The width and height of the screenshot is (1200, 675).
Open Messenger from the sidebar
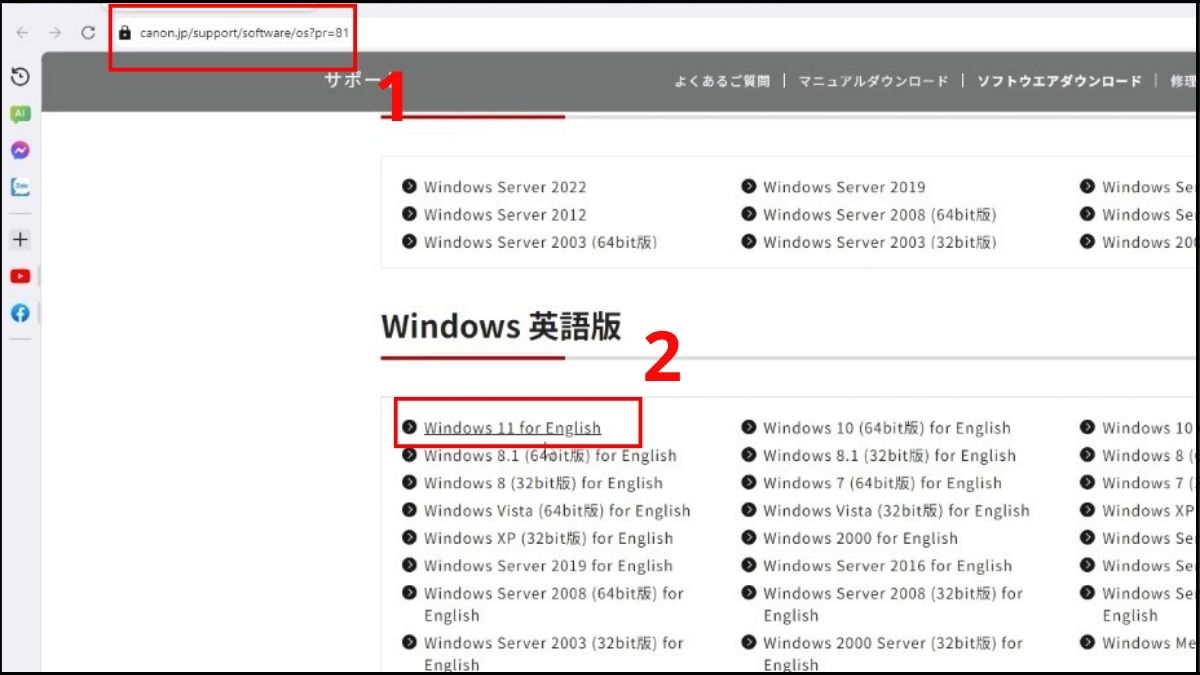click(x=20, y=150)
